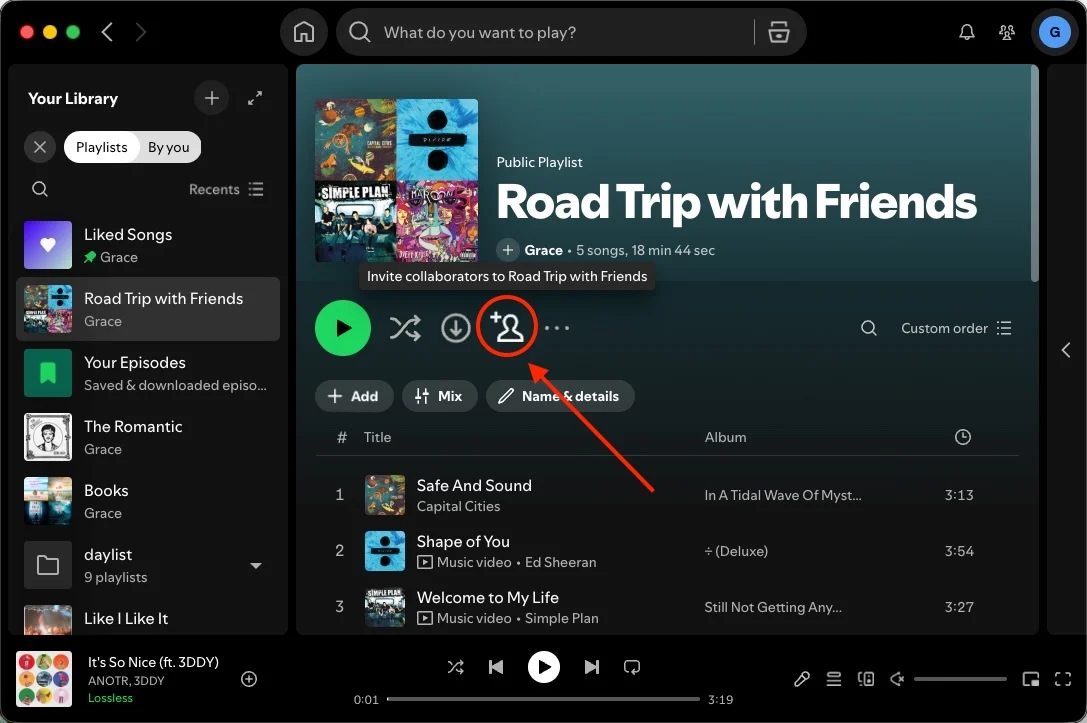Play the Road Trip with Friends playlist
The height and width of the screenshot is (723, 1087).
(342, 328)
